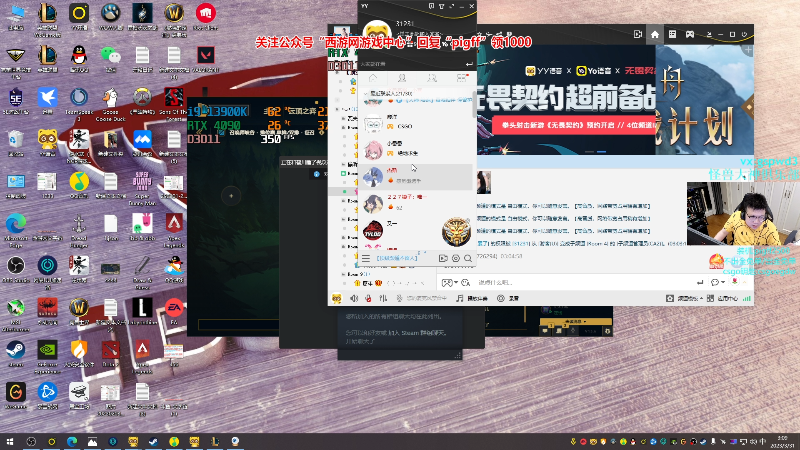This screenshot has height=450, width=800.
Task: Click the emoji face icon in chat input
Action: (465, 282)
